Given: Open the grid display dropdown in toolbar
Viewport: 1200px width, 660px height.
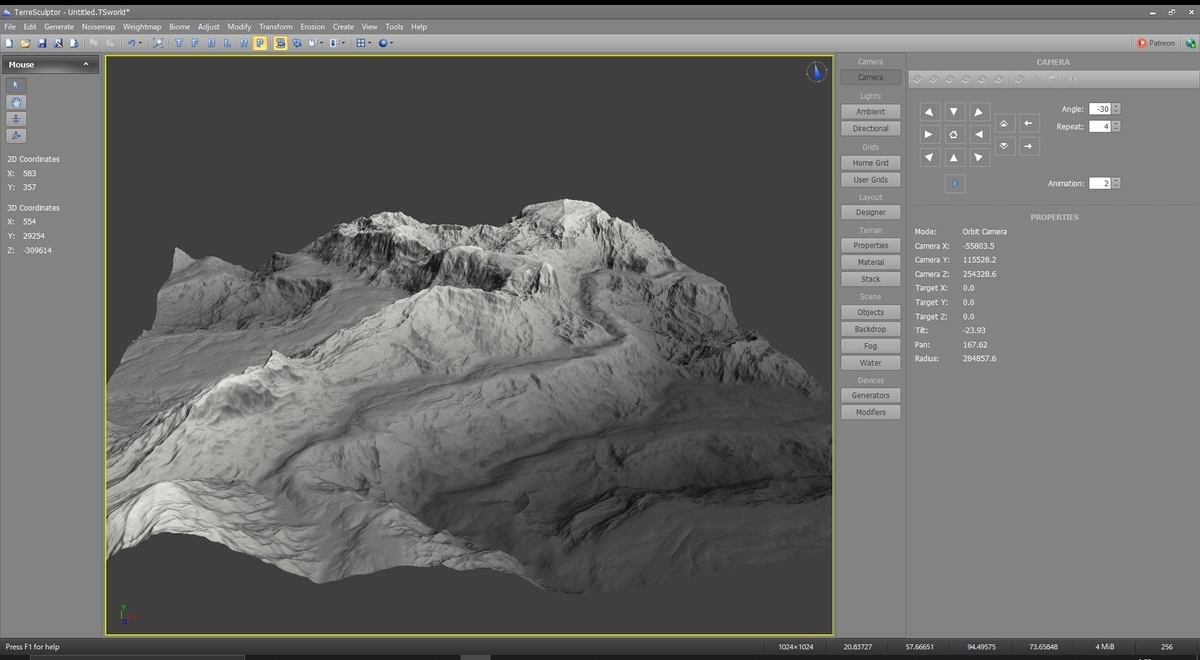Looking at the screenshot, I should (370, 43).
